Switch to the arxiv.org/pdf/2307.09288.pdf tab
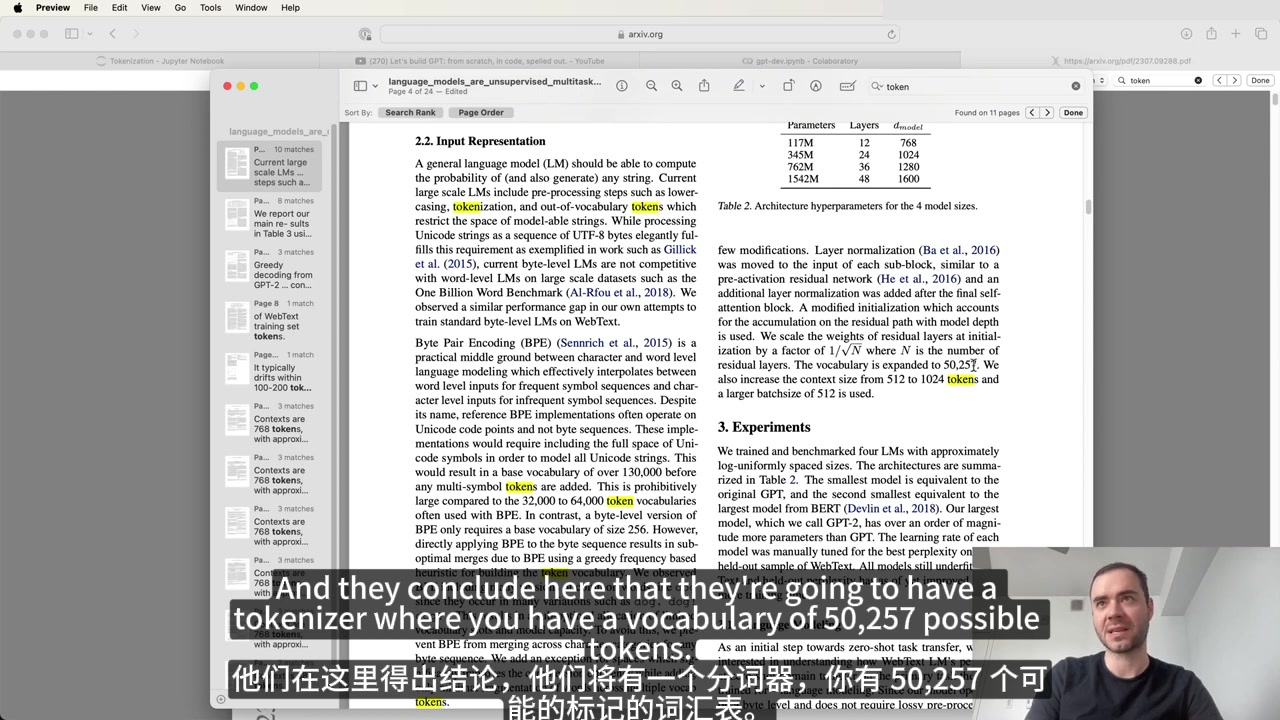 coord(1120,60)
